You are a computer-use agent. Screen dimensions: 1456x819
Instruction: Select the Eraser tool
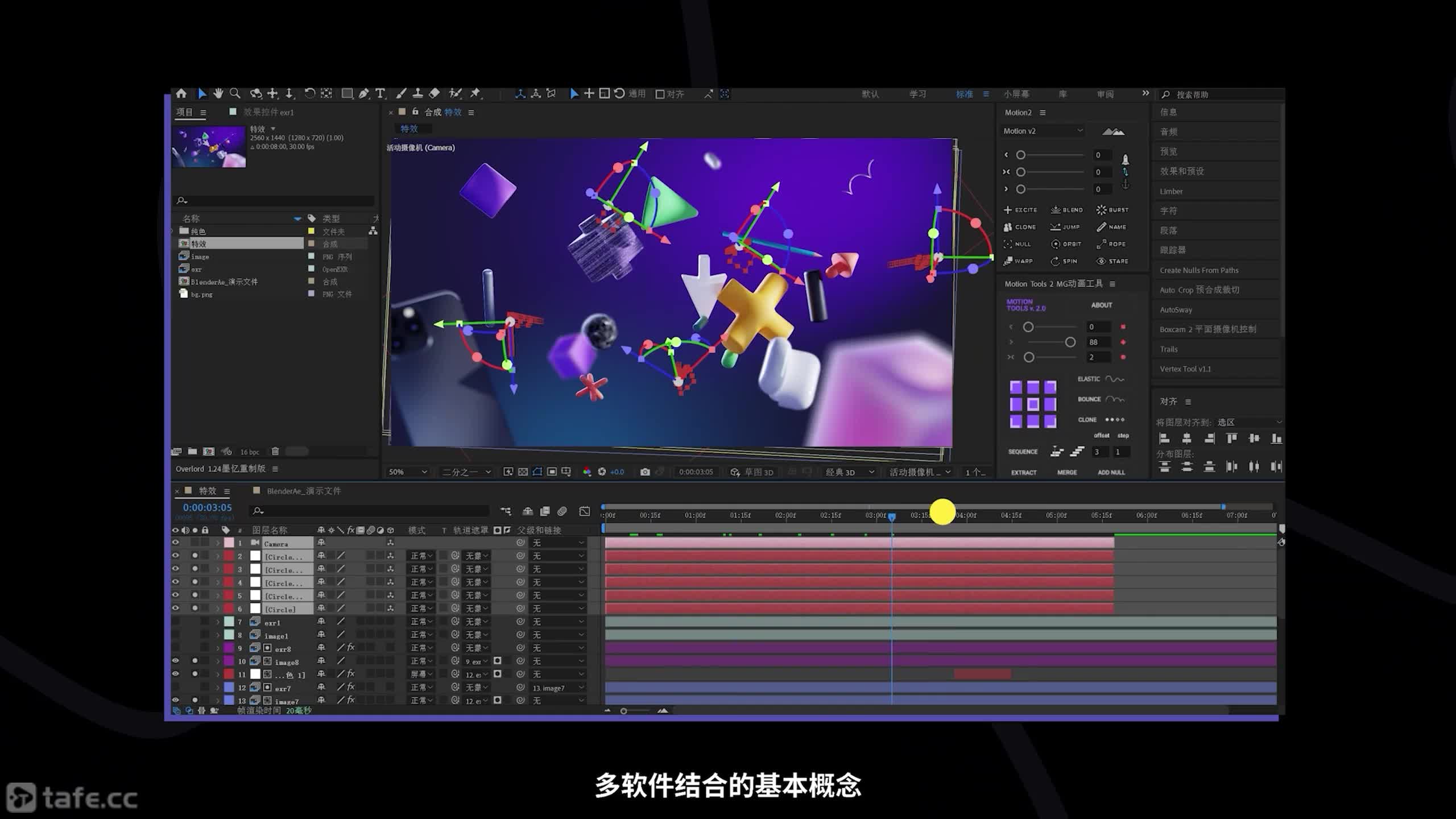tap(435, 93)
